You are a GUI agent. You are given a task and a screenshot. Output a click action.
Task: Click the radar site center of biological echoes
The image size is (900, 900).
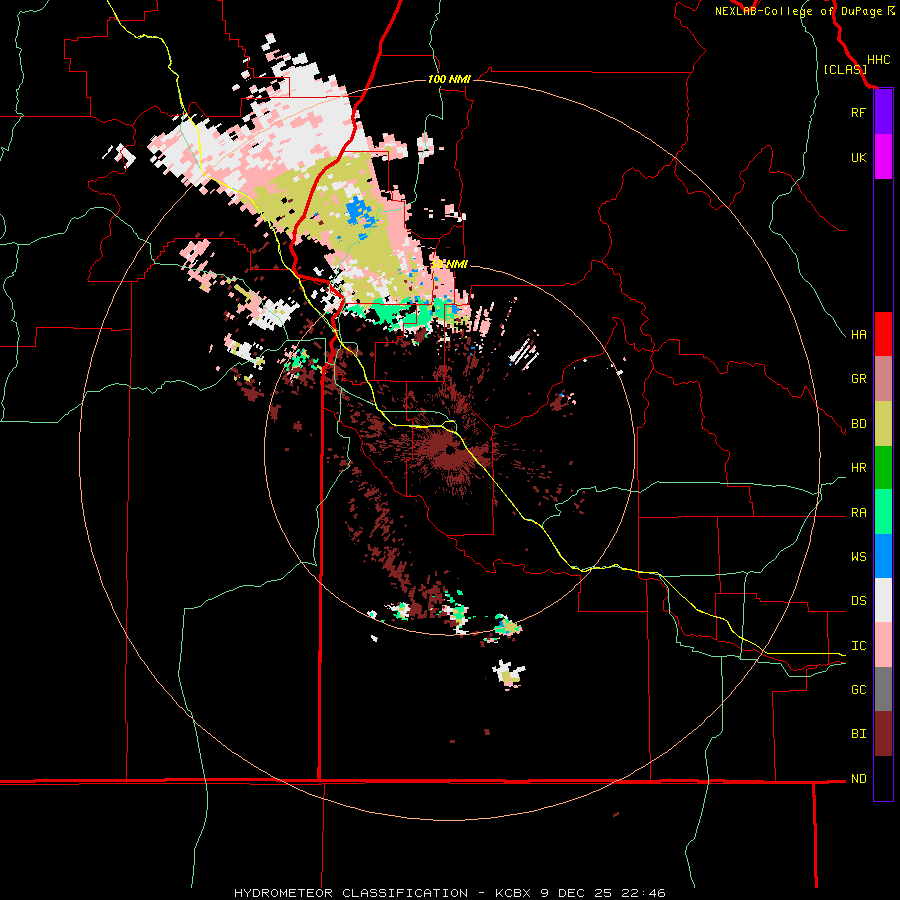[x=449, y=451]
